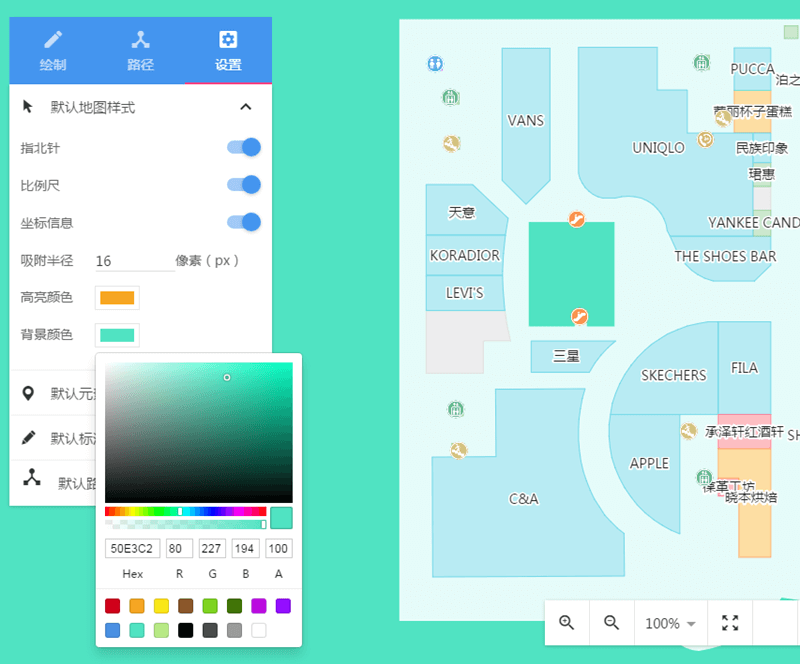This screenshot has height=664, width=800.
Task: Zoom out of the map with the minus magnifier
Action: coord(611,623)
